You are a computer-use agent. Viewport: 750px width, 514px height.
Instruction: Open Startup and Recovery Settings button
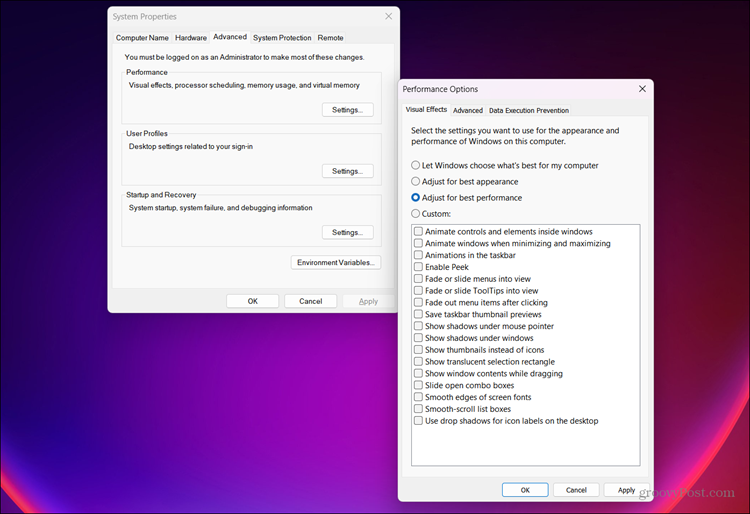pos(348,232)
